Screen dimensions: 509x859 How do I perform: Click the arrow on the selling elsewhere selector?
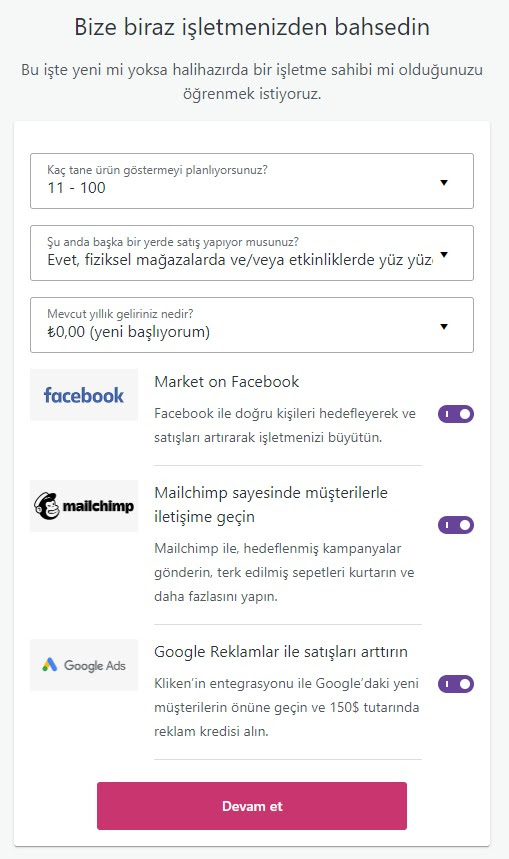444,255
